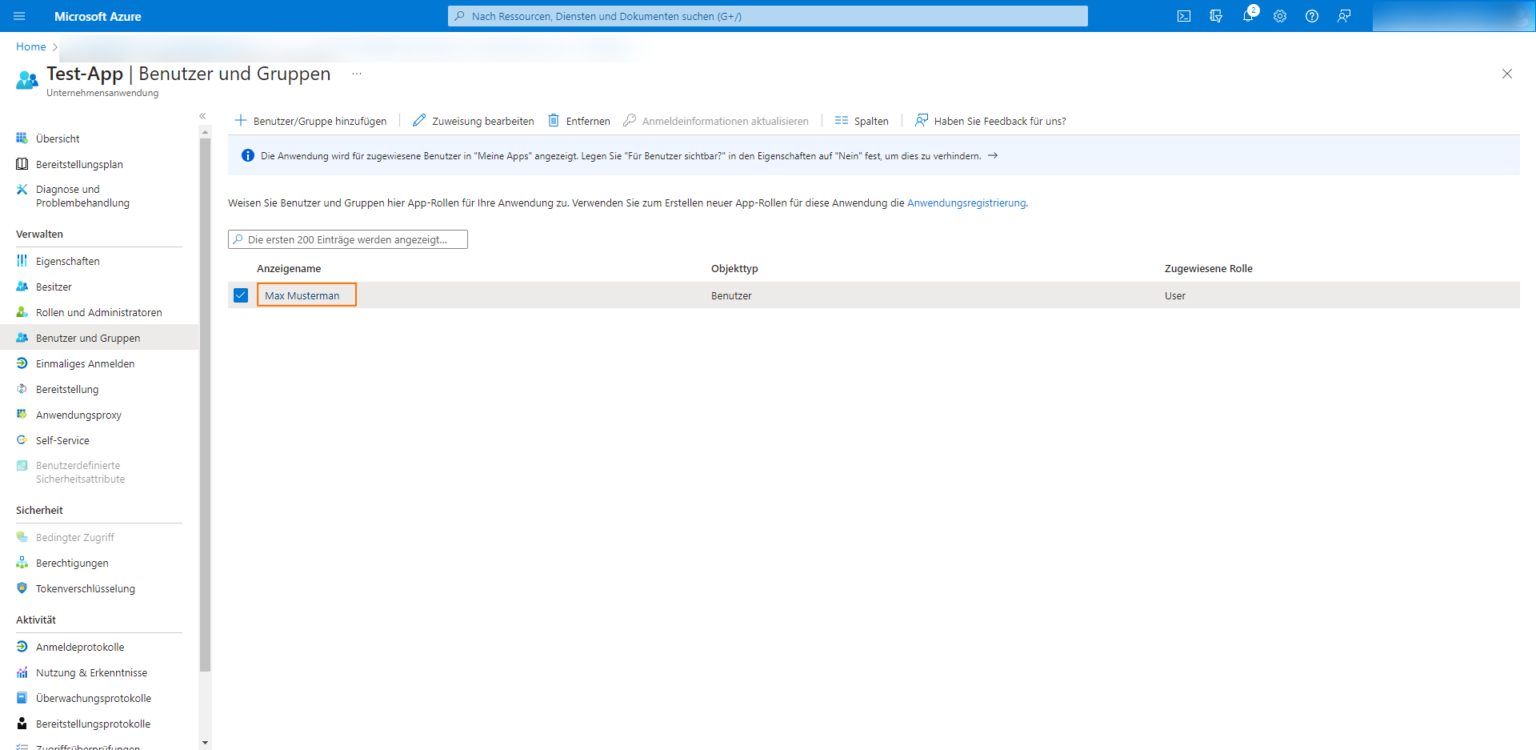1536x750 pixels.
Task: Open the Azure Cloud Shell
Action: pos(1183,15)
